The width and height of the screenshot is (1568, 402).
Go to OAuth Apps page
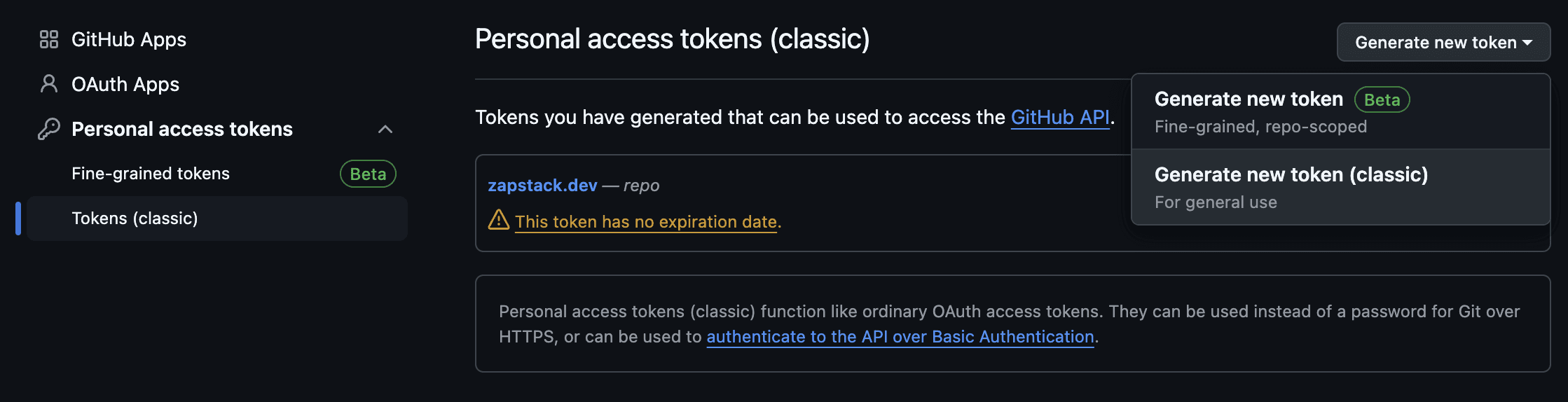point(125,84)
